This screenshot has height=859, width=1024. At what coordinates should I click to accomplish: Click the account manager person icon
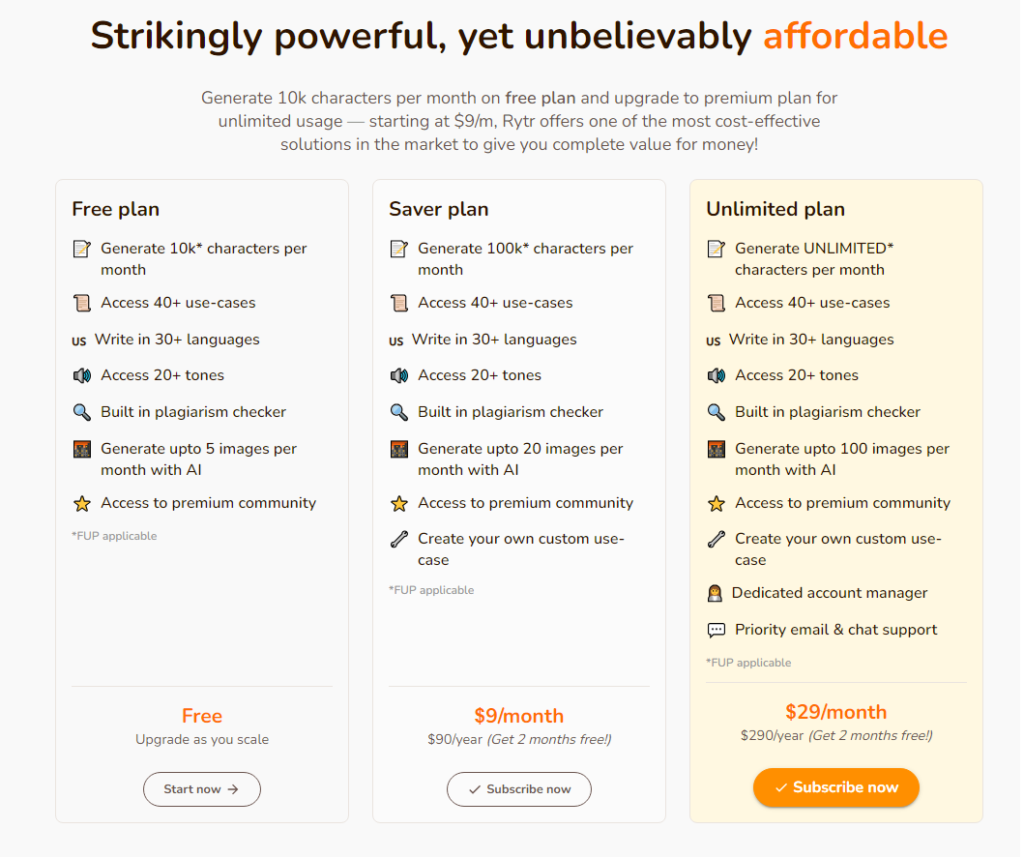715,593
